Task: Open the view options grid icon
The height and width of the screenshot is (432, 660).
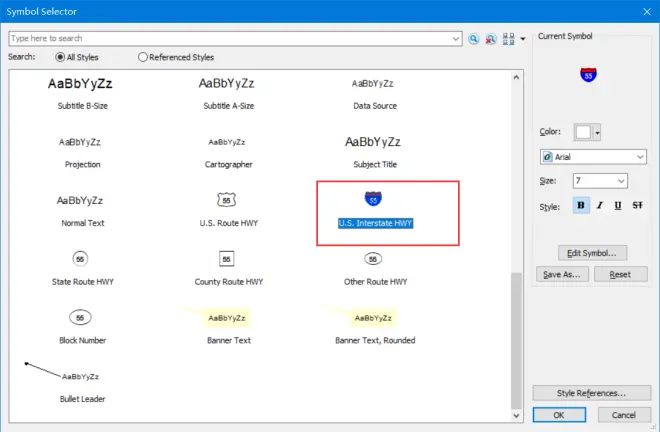Action: click(508, 39)
